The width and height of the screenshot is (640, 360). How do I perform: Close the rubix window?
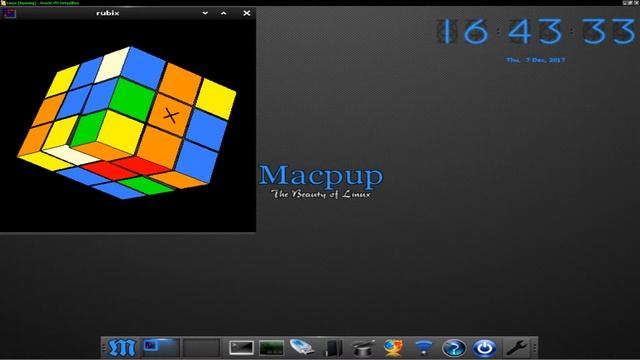point(247,13)
